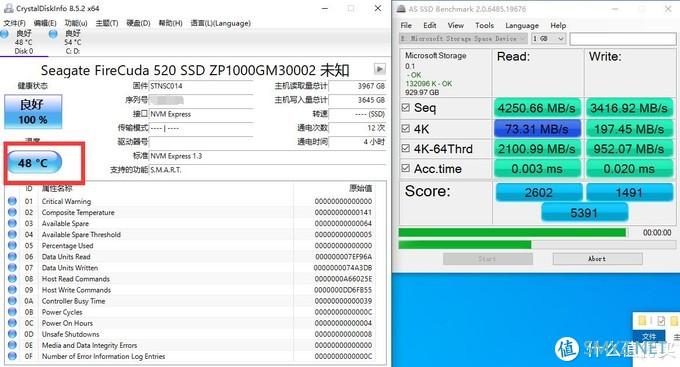The image size is (680, 367).
Task: Click the status dot for Data Units Written
Action: pyautogui.click(x=12, y=267)
